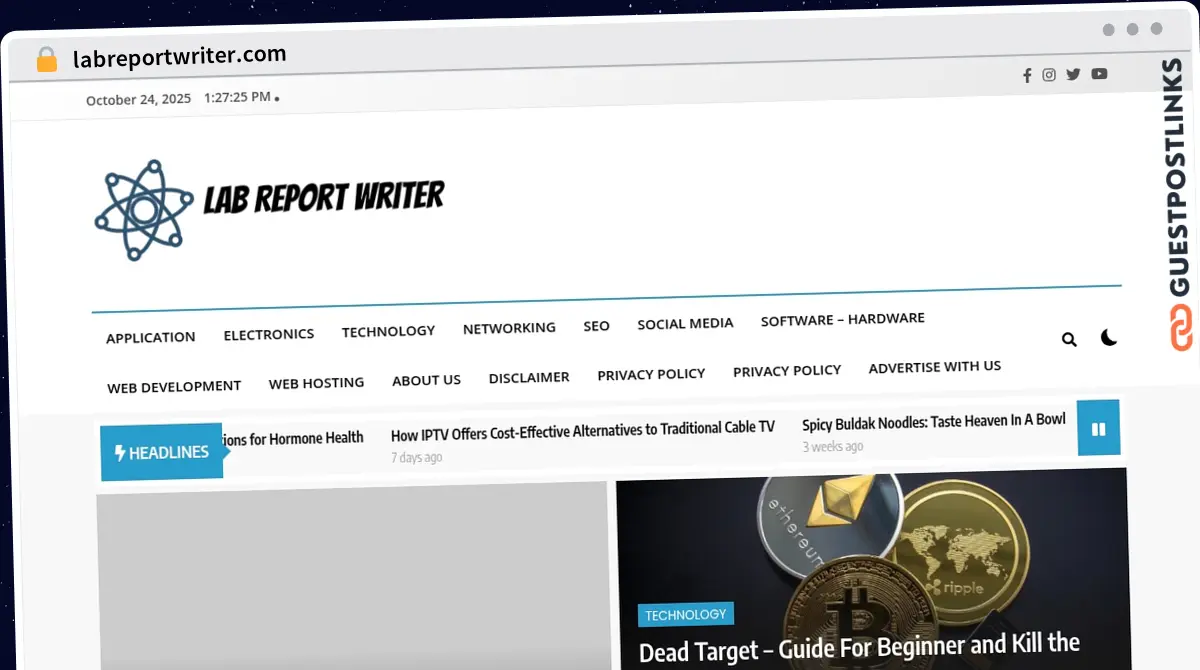
Task: Open the YouTube social icon
Action: point(1099,74)
